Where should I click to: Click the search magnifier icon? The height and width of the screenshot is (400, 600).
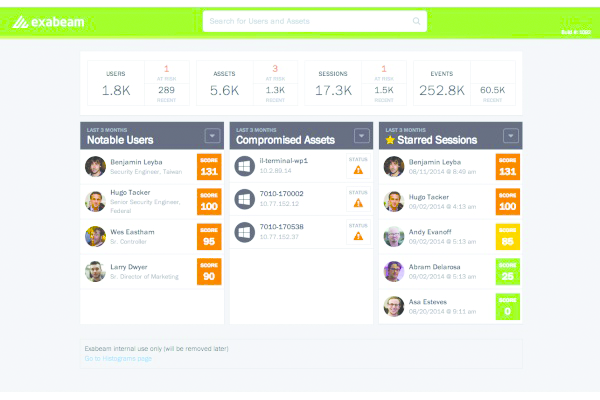pyautogui.click(x=416, y=21)
